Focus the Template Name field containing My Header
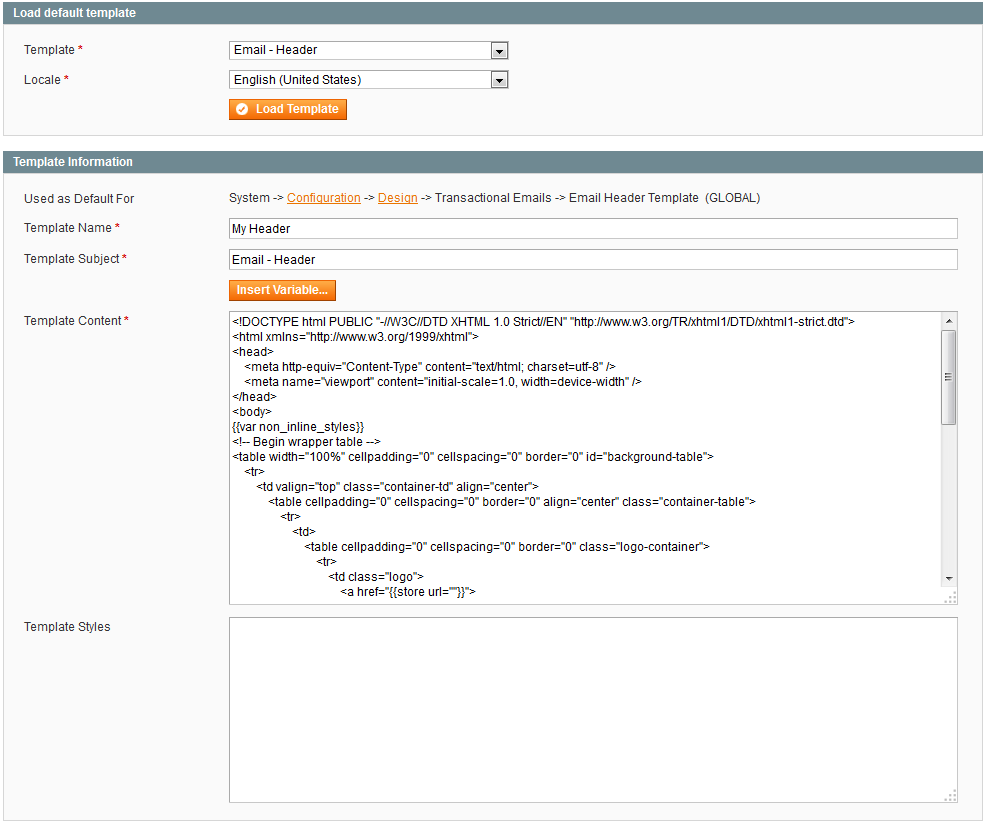989x827 pixels. [593, 229]
